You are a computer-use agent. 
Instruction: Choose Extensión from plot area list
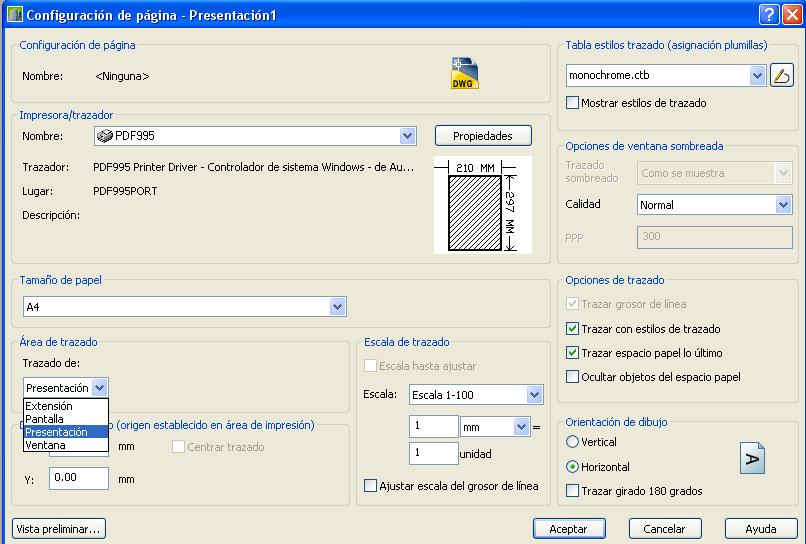click(50, 406)
